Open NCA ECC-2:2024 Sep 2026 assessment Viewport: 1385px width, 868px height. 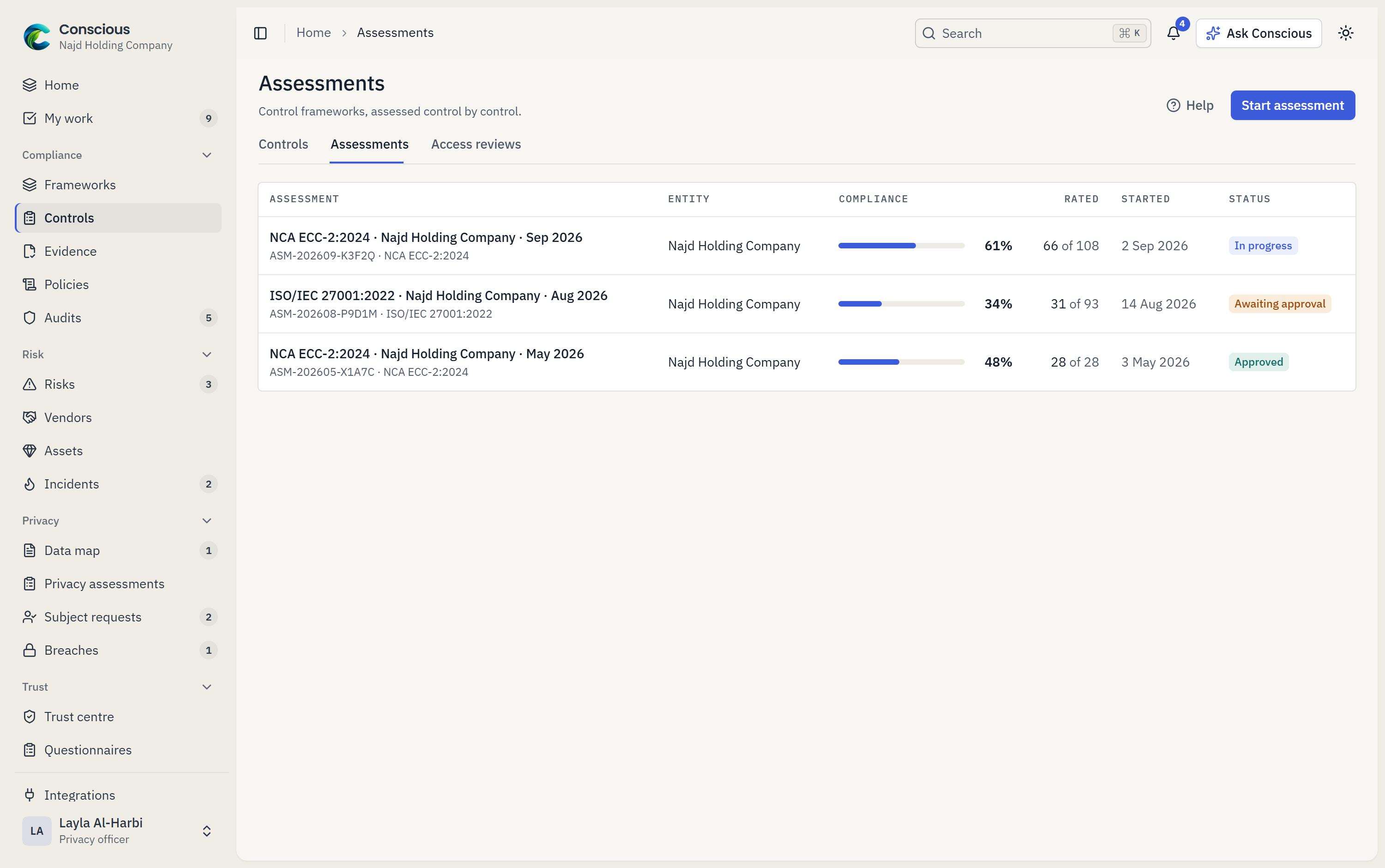pyautogui.click(x=426, y=238)
